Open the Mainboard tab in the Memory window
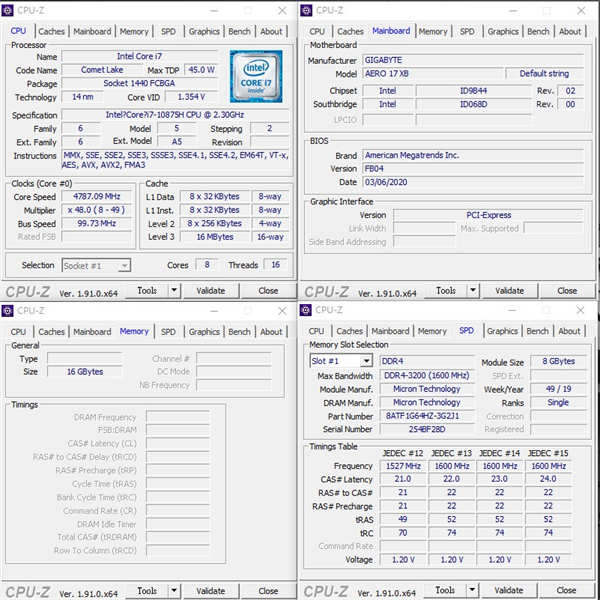Viewport: 600px width, 600px height. point(92,332)
